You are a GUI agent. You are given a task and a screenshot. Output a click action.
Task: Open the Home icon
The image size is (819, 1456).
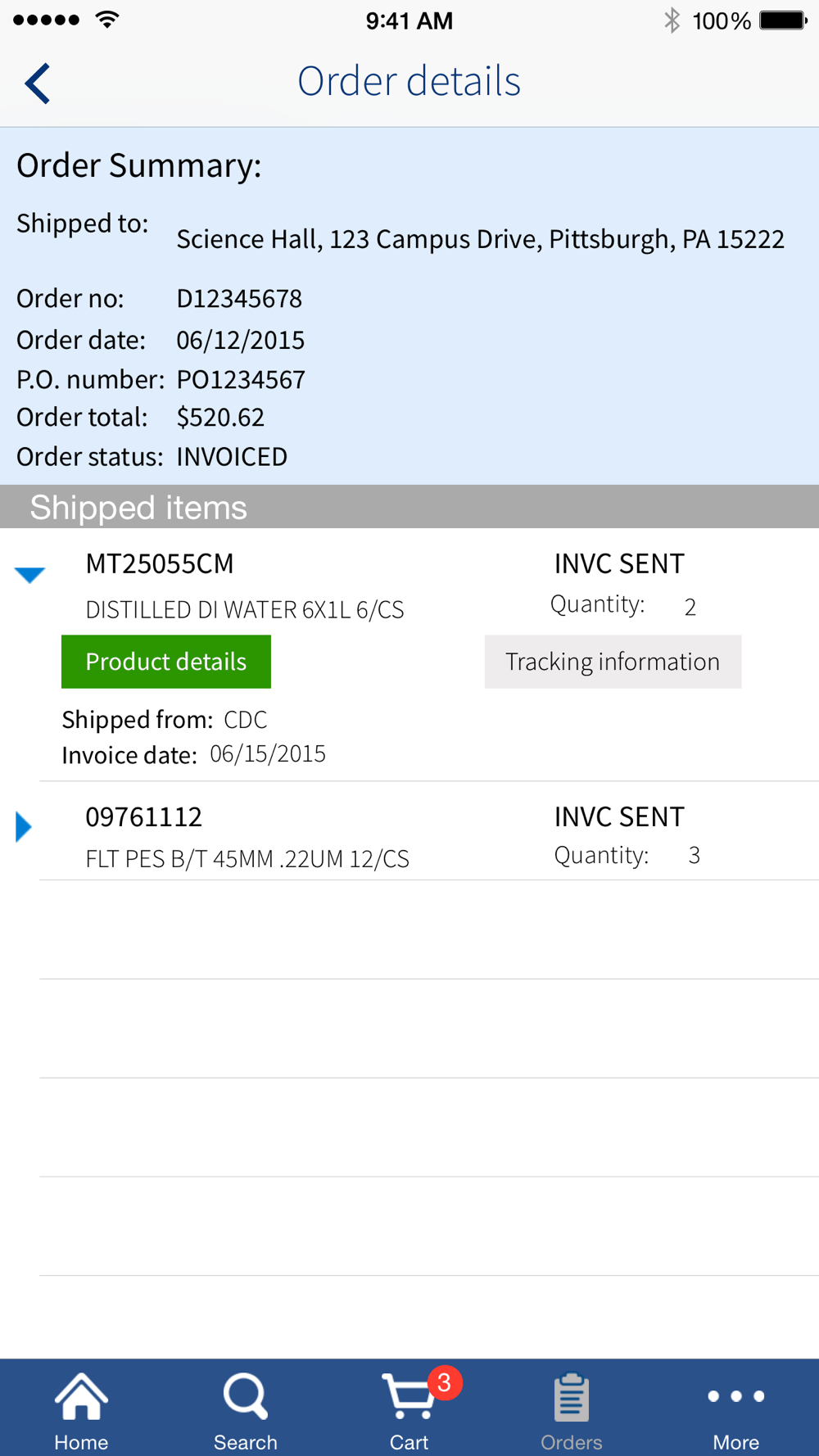pos(81,1395)
